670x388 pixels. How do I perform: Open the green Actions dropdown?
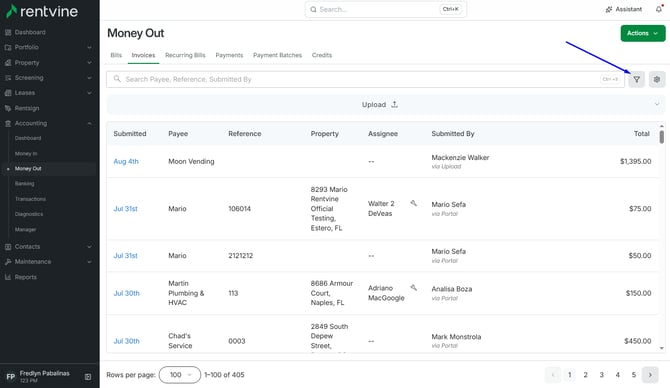click(x=643, y=33)
